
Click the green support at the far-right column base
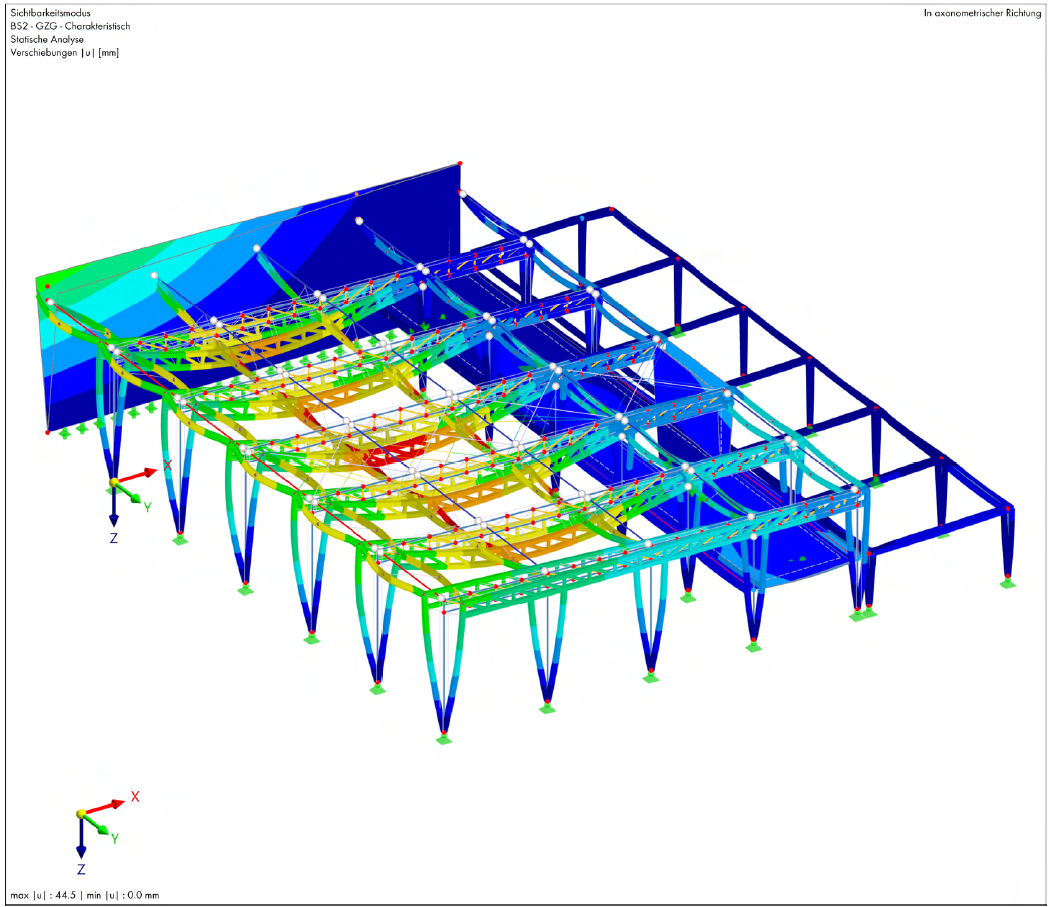click(x=1008, y=582)
